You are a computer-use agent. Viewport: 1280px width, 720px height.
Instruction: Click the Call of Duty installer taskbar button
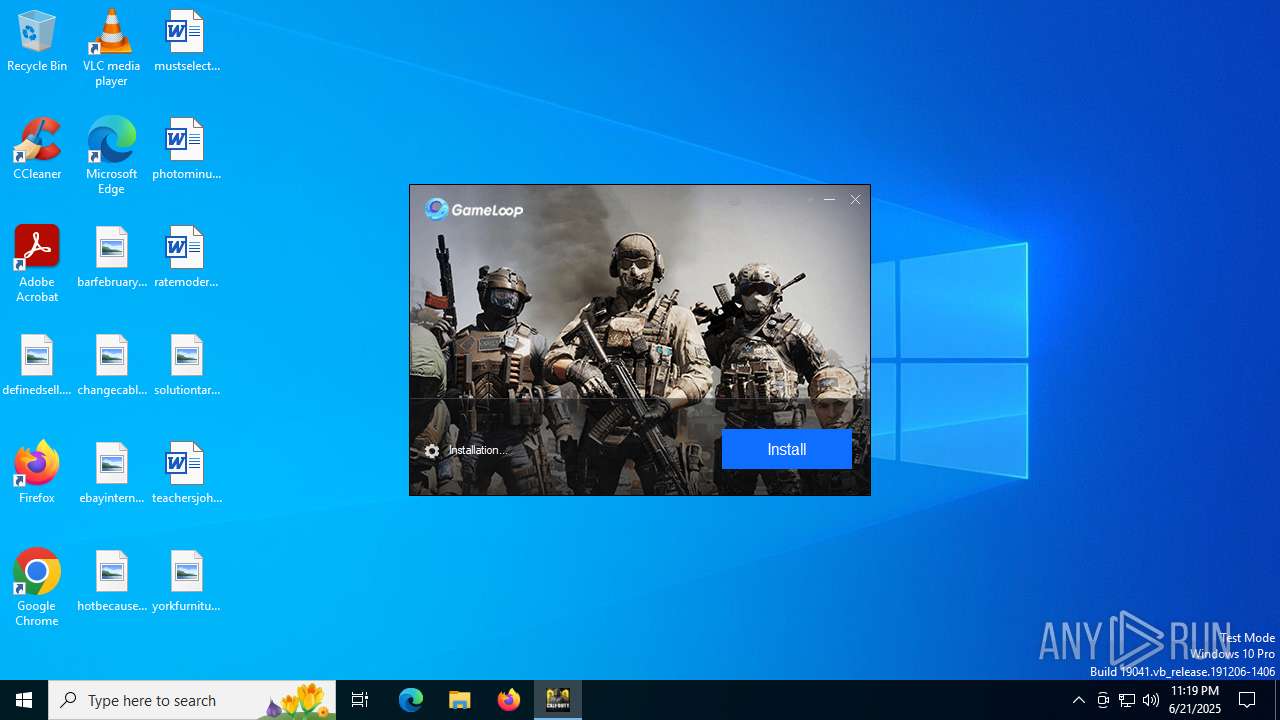pos(558,700)
